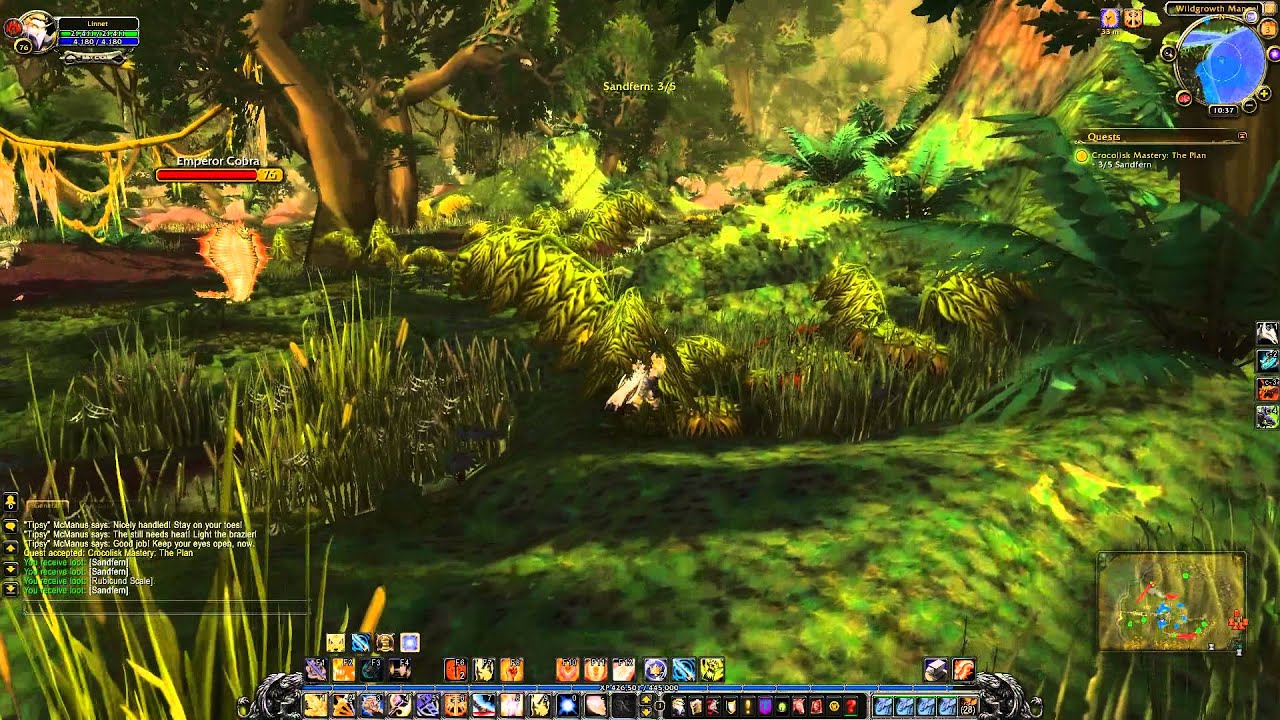Click the addon map thumbnail at bottom right
The image size is (1280, 720).
[x=1171, y=602]
